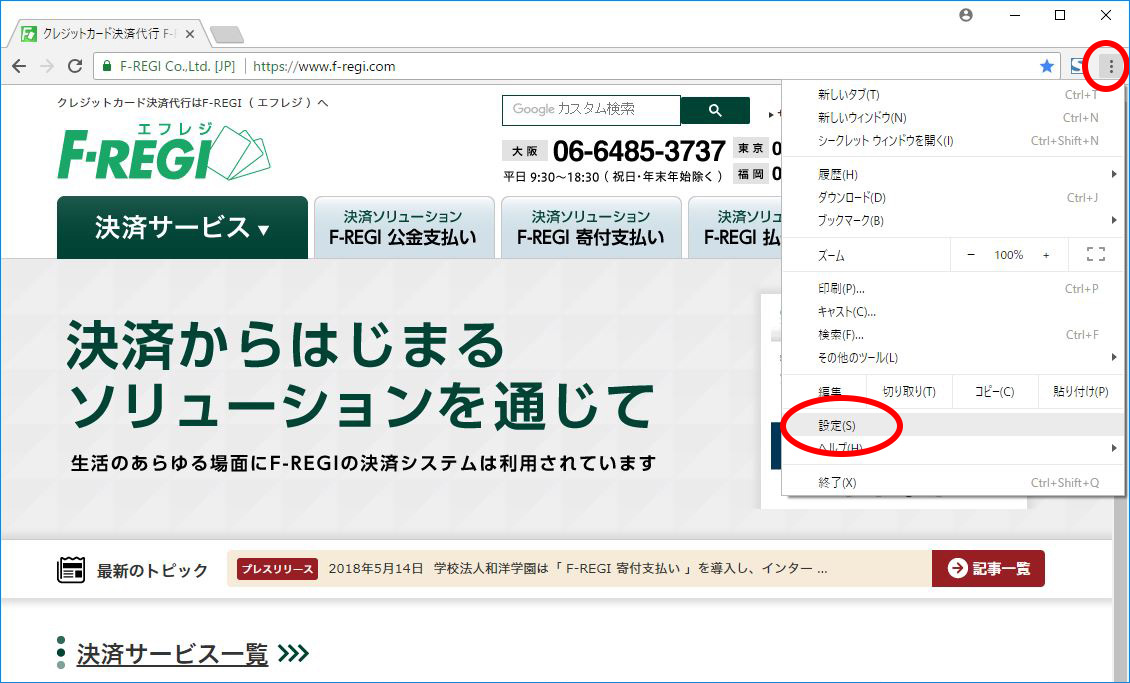Click the 記事一覧 button
Screen dimensions: 1130x683
coord(988,568)
